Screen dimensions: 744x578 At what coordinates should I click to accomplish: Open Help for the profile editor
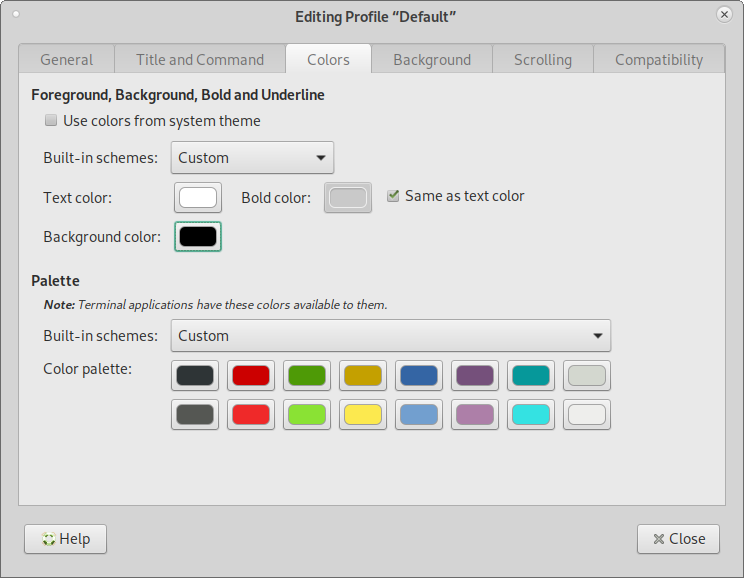(x=65, y=539)
